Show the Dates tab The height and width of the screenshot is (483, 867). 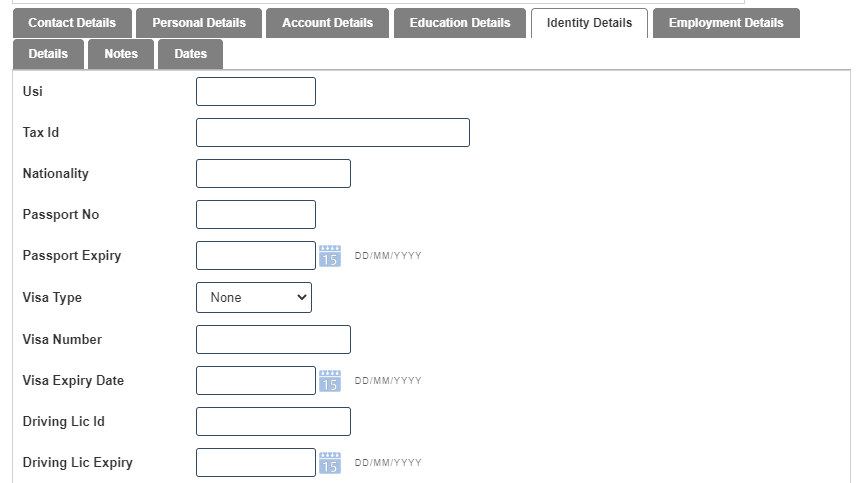pyautogui.click(x=190, y=54)
